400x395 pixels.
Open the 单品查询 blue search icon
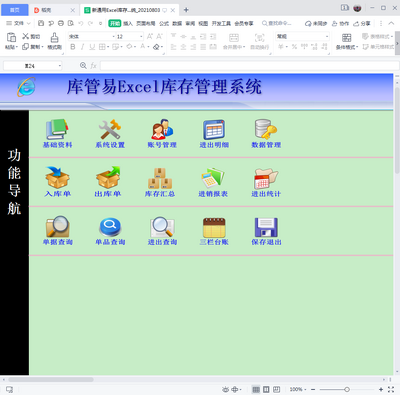click(110, 227)
